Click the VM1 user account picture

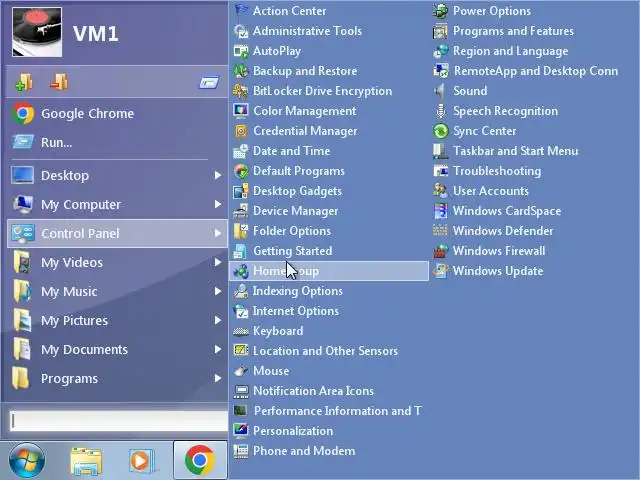37,32
